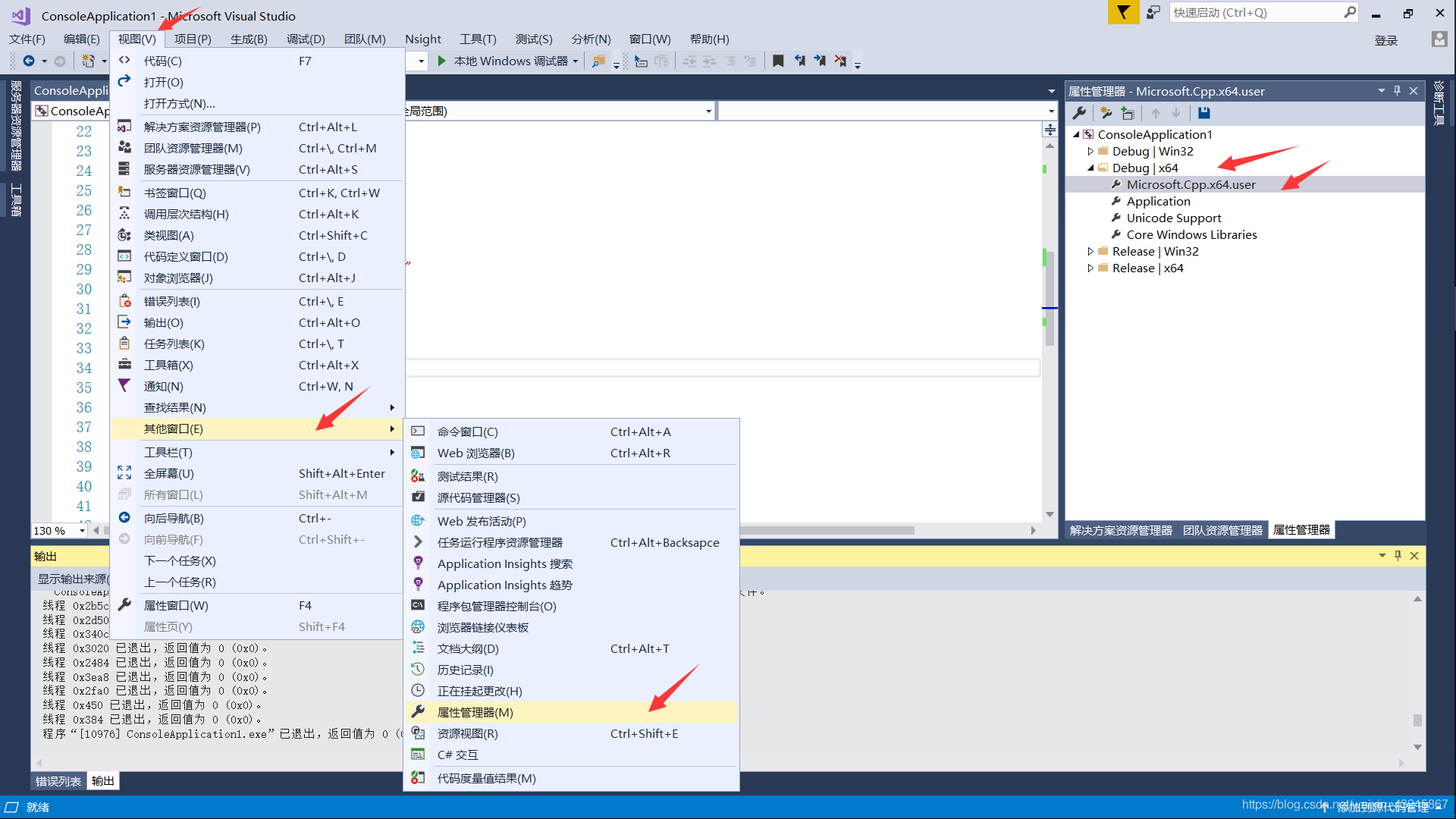Image resolution: width=1456 pixels, height=819 pixels.
Task: Click the sign-in (登录) link
Action: tap(1386, 40)
